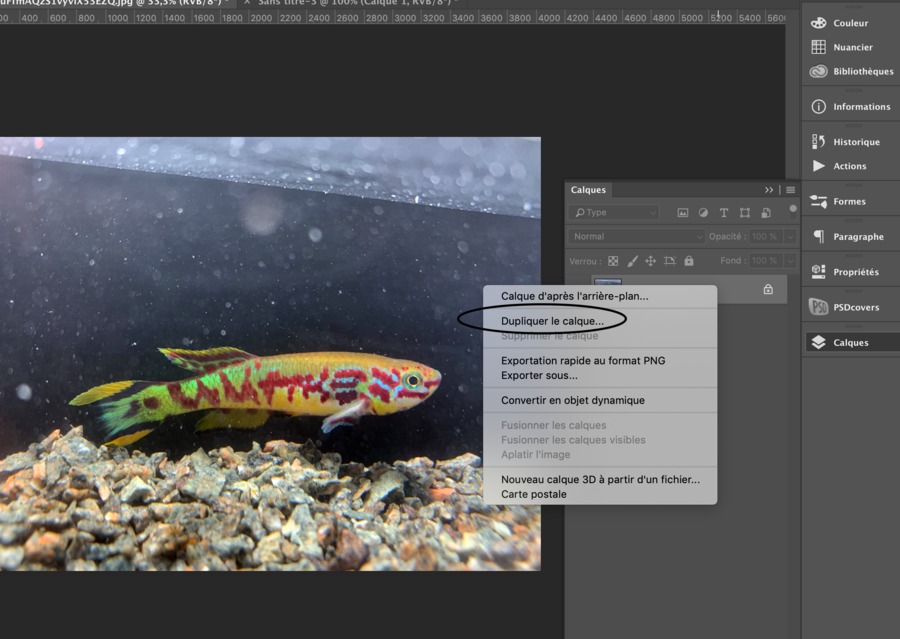Collapse Calques panel with double chevron
The image size is (900, 639).
point(769,190)
